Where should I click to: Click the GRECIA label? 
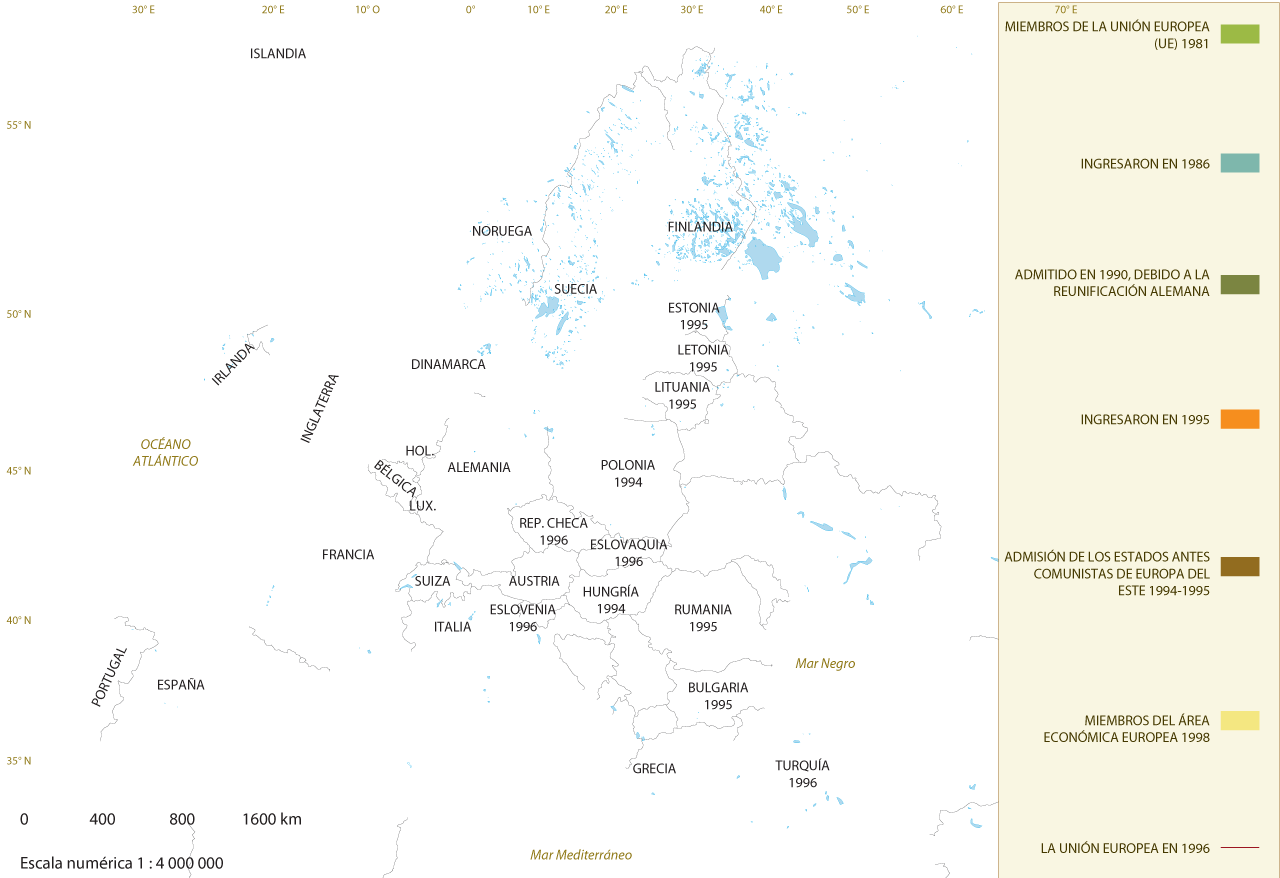point(654,768)
